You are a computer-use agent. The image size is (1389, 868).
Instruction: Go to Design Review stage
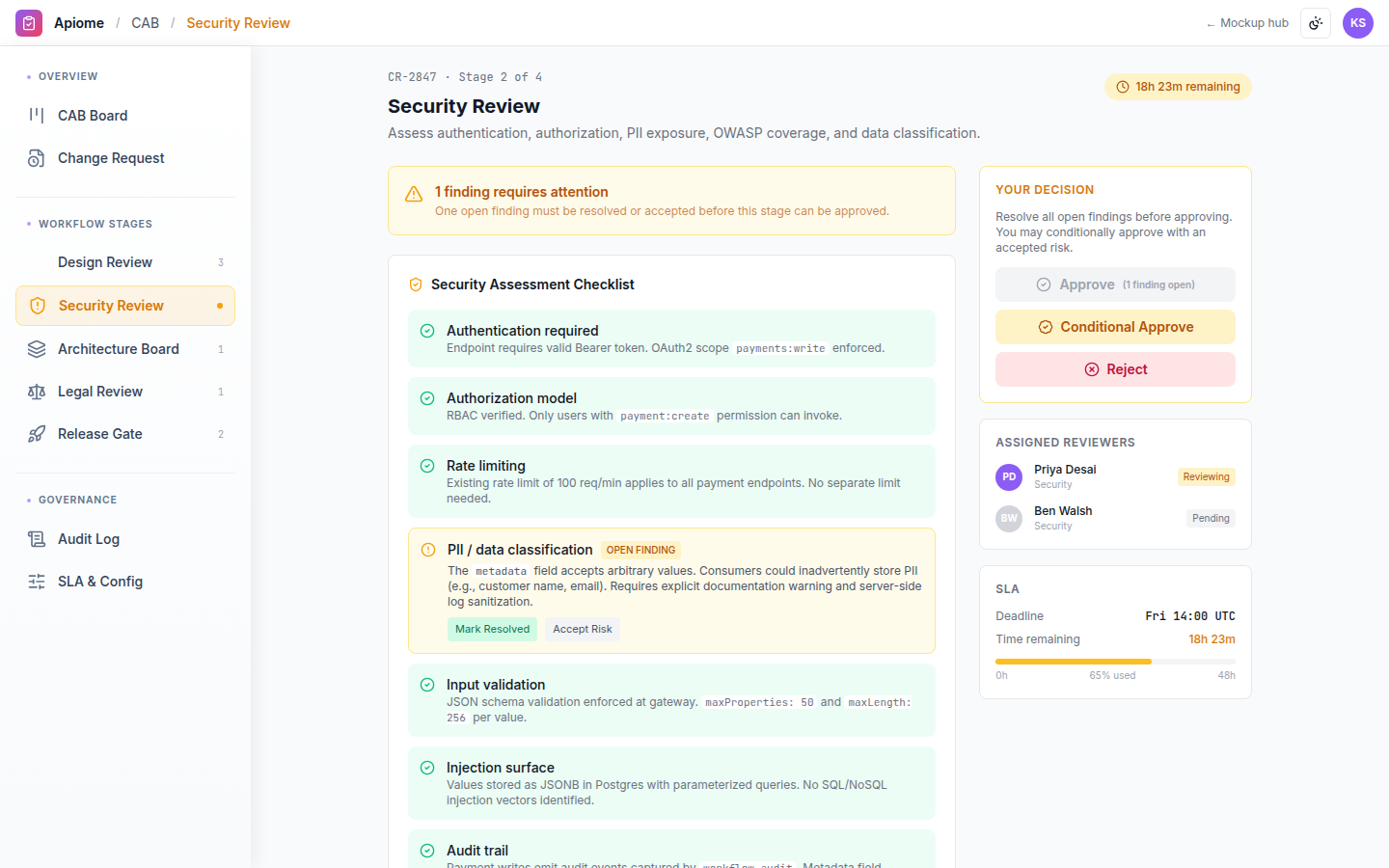[125, 262]
